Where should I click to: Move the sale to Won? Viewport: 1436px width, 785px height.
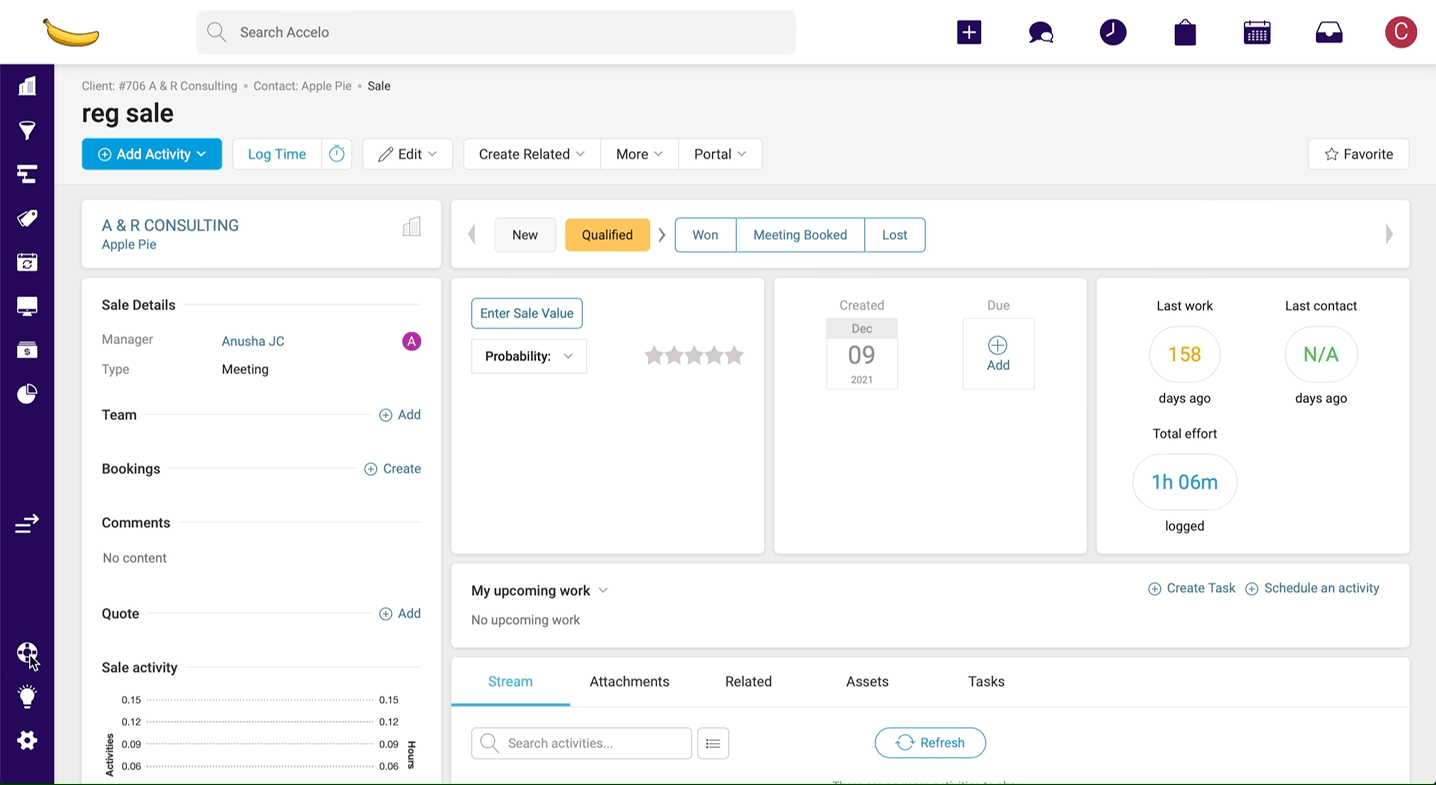(705, 235)
